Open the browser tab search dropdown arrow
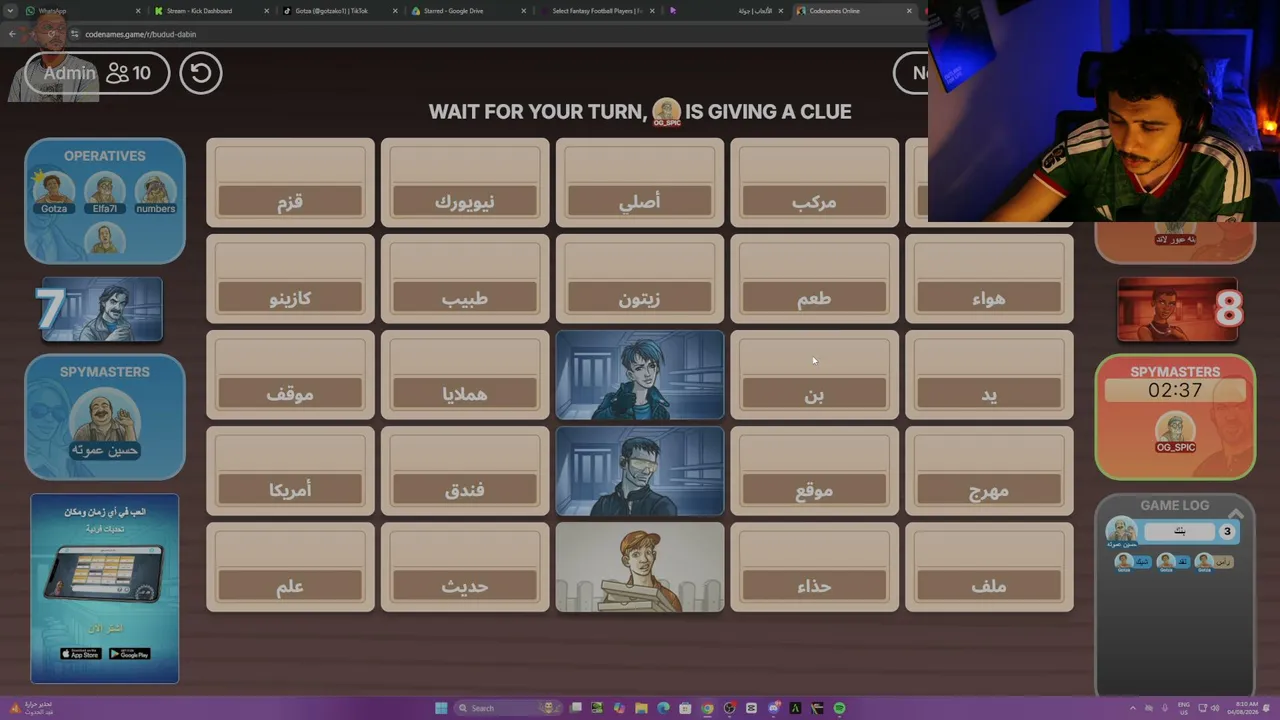The width and height of the screenshot is (1280, 720). coord(10,11)
